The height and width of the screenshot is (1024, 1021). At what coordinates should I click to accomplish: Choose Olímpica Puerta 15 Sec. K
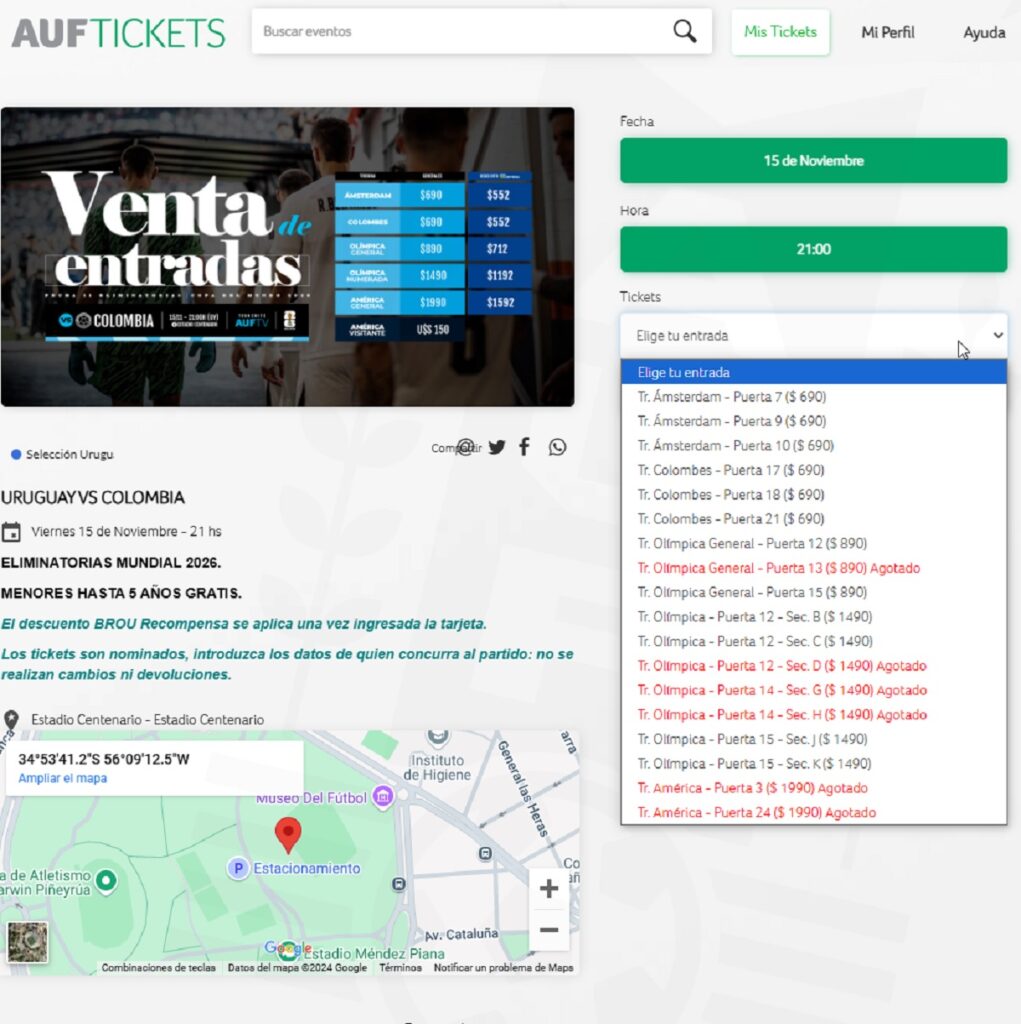tap(813, 763)
